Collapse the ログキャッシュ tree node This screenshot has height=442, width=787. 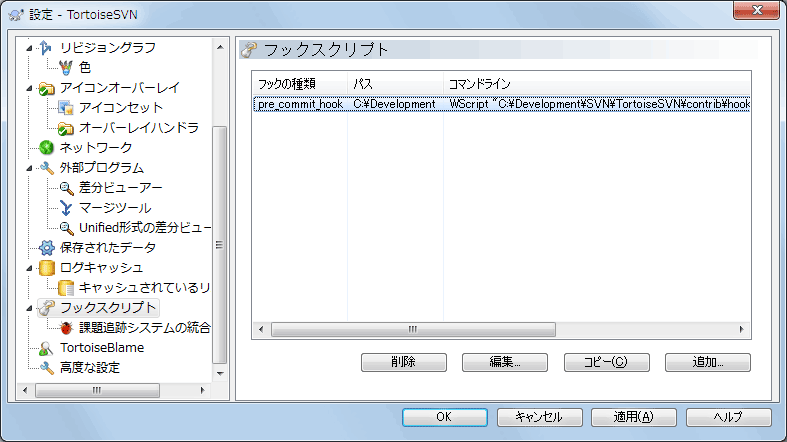click(x=29, y=268)
